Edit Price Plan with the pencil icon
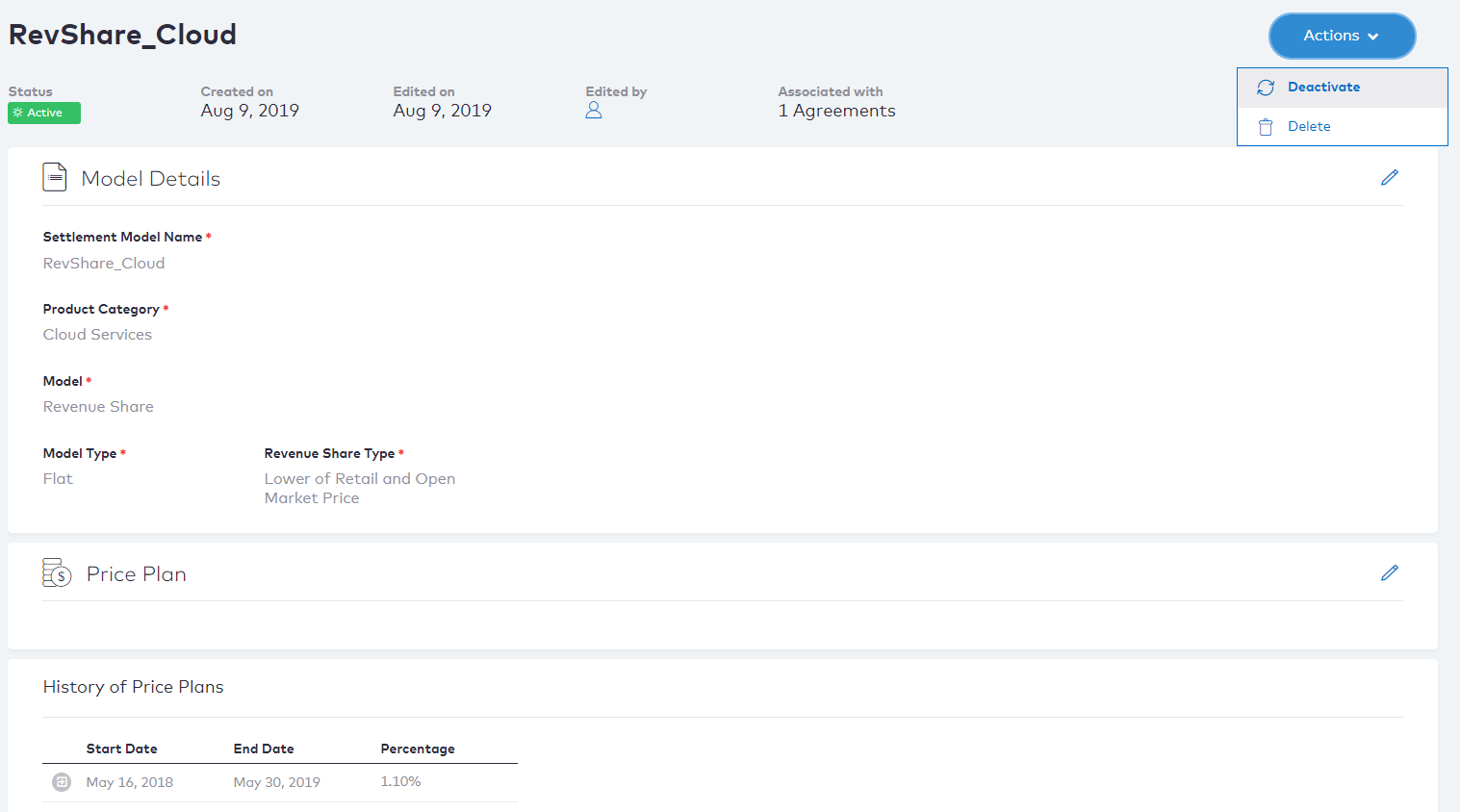1460x812 pixels. coord(1389,572)
